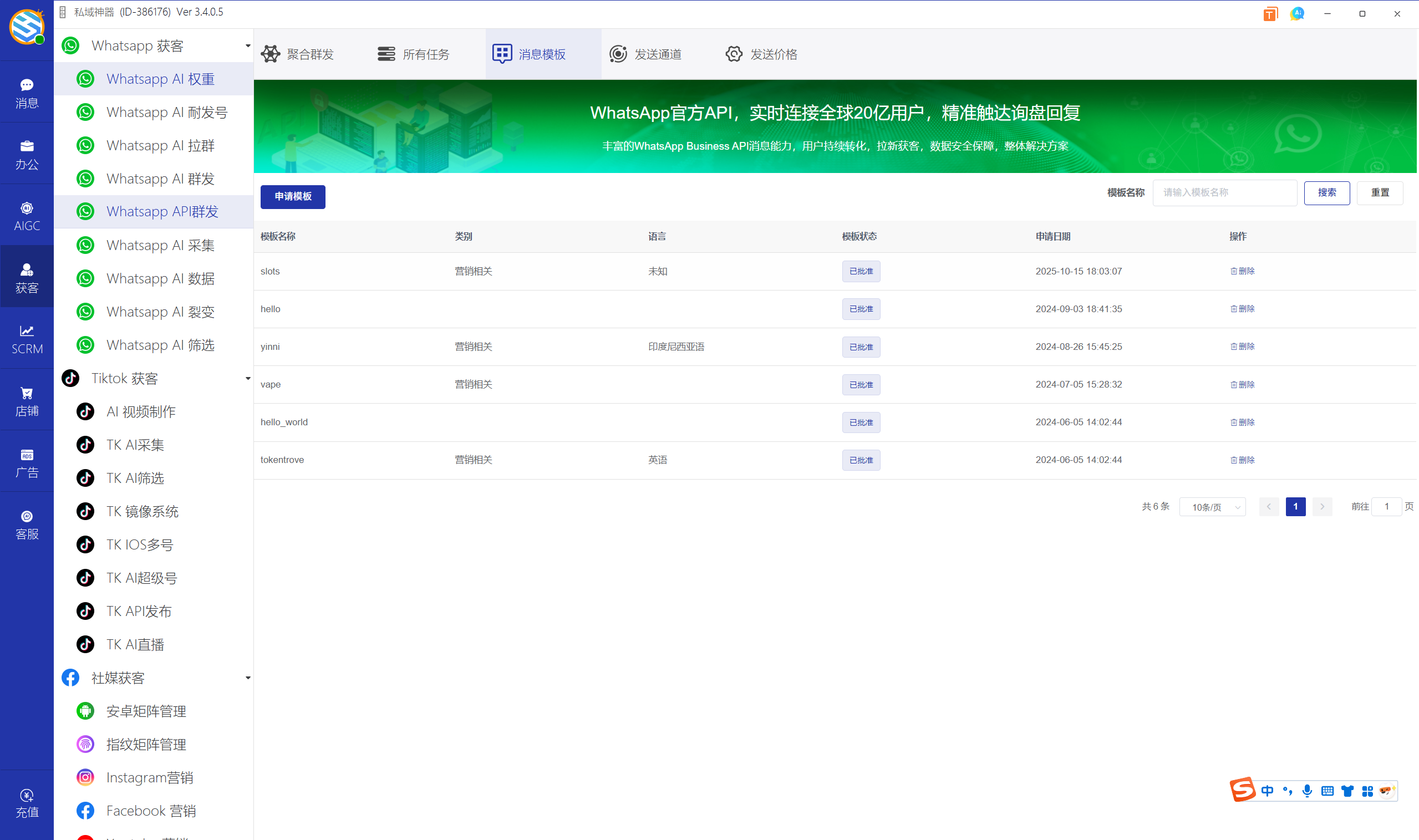Open the 消息 messages sidebar icon
Viewport: 1419px width, 840px height.
pyautogui.click(x=27, y=92)
